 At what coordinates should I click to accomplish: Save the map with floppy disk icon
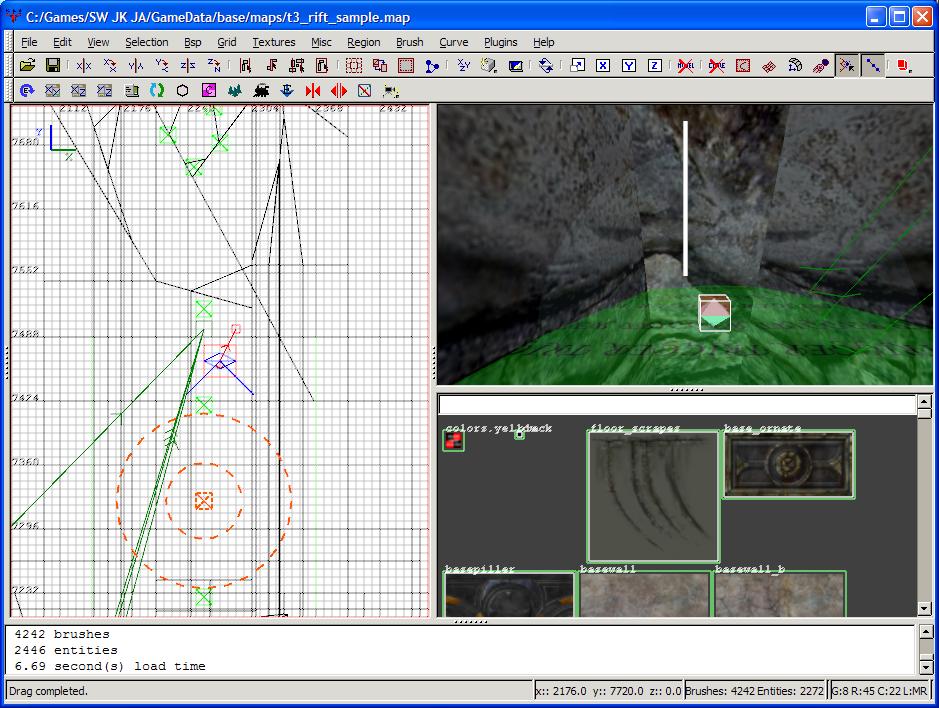click(53, 65)
